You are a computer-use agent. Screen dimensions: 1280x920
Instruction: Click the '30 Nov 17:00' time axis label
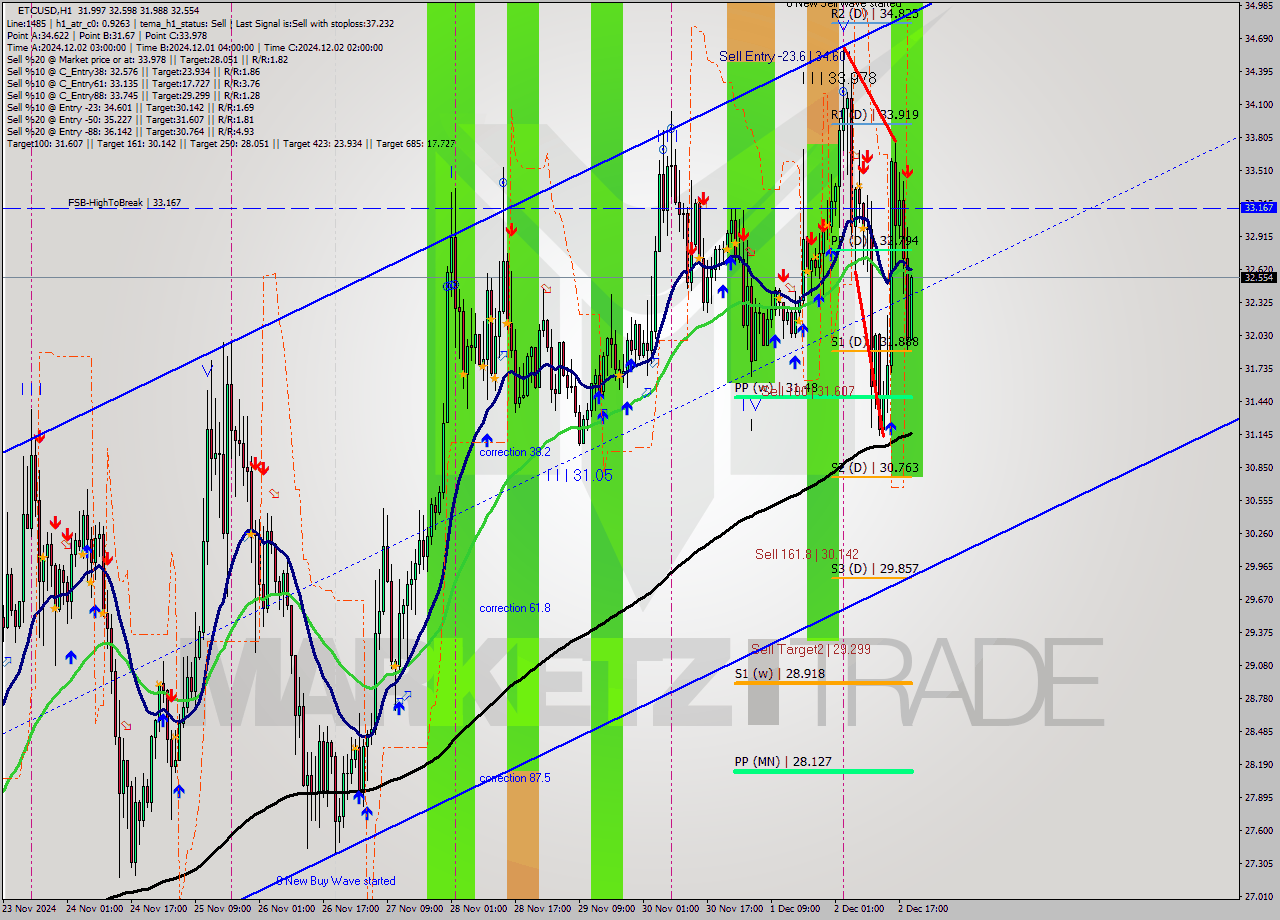735,909
